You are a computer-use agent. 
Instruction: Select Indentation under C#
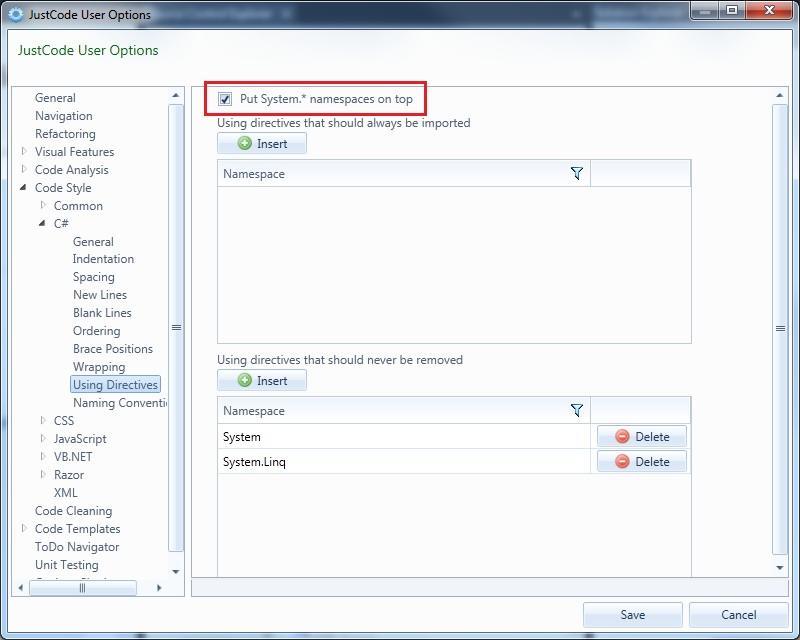tap(103, 259)
